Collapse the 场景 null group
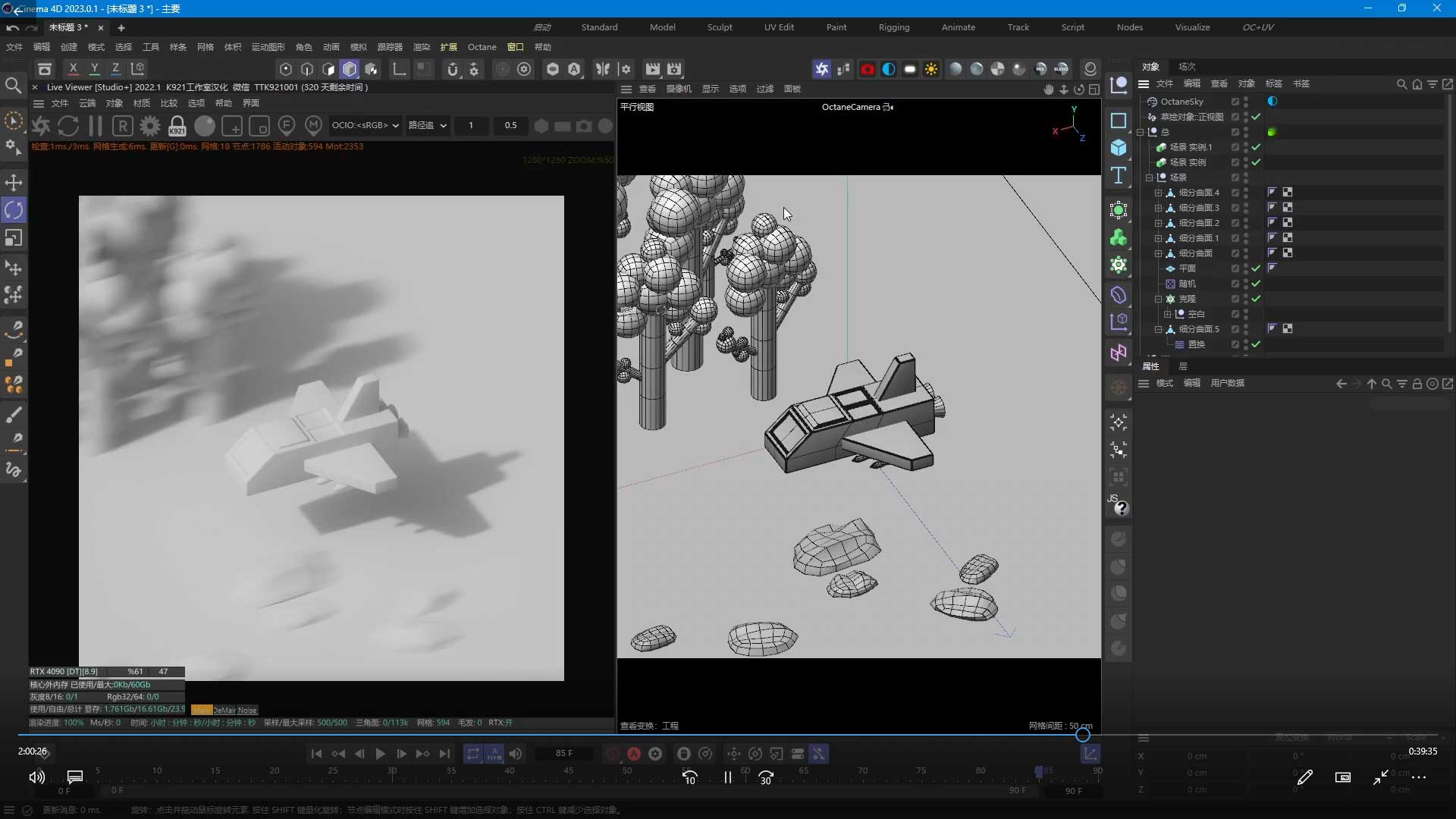1456x819 pixels. point(1149,177)
